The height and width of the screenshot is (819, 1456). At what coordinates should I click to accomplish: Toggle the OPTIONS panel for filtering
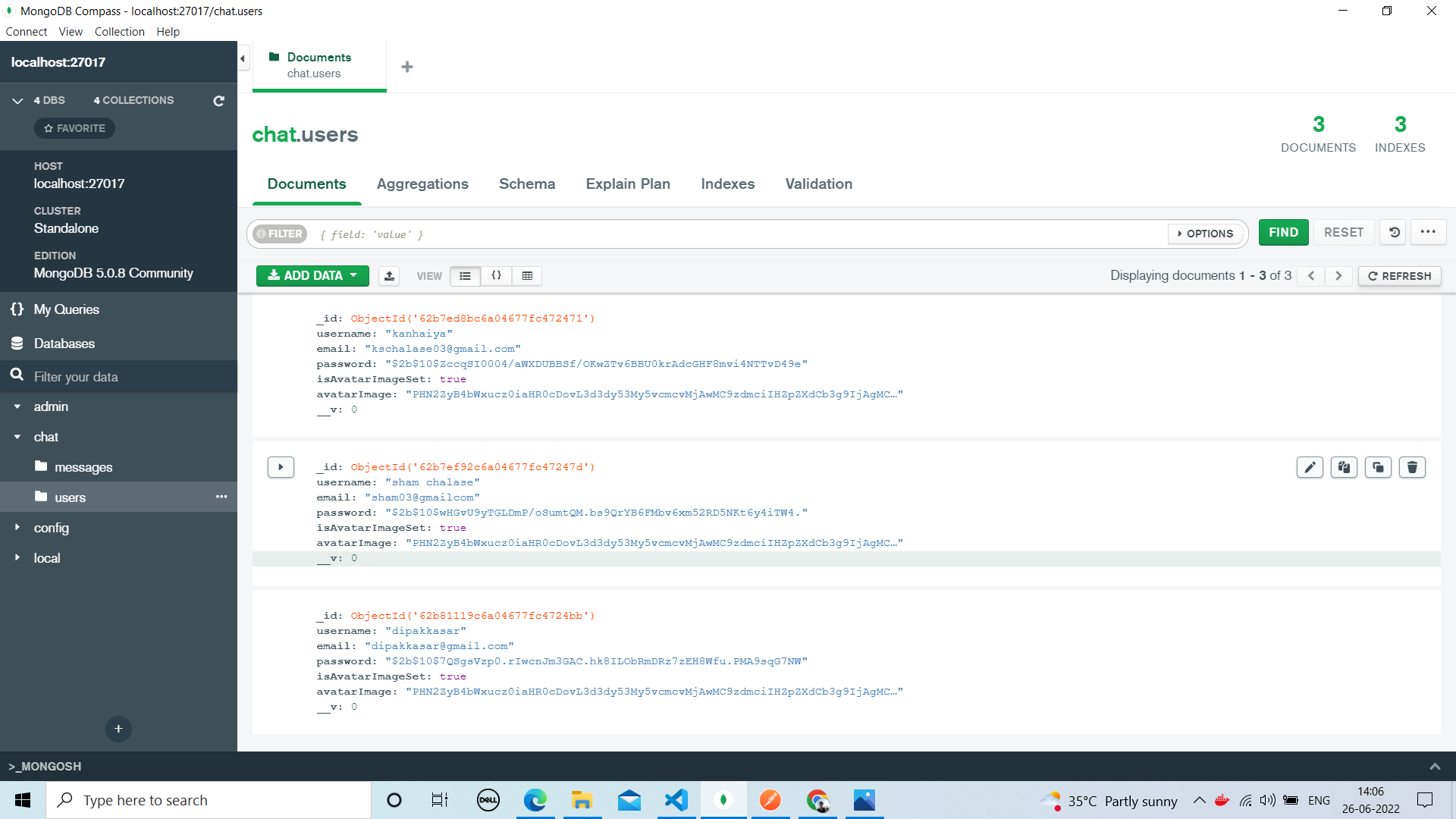click(x=1205, y=233)
